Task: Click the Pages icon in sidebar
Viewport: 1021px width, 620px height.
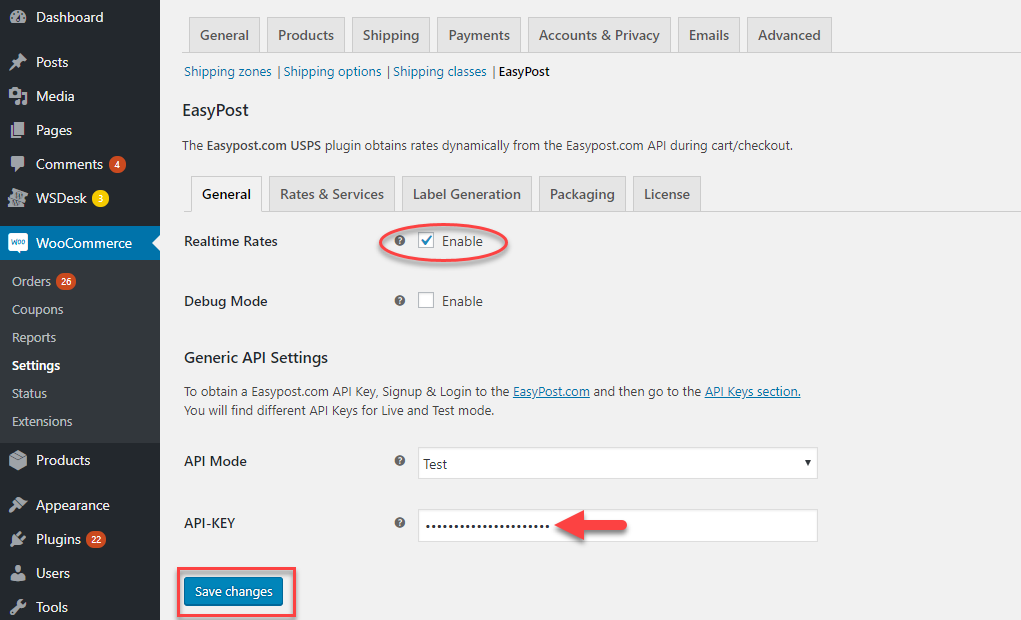Action: click(18, 130)
